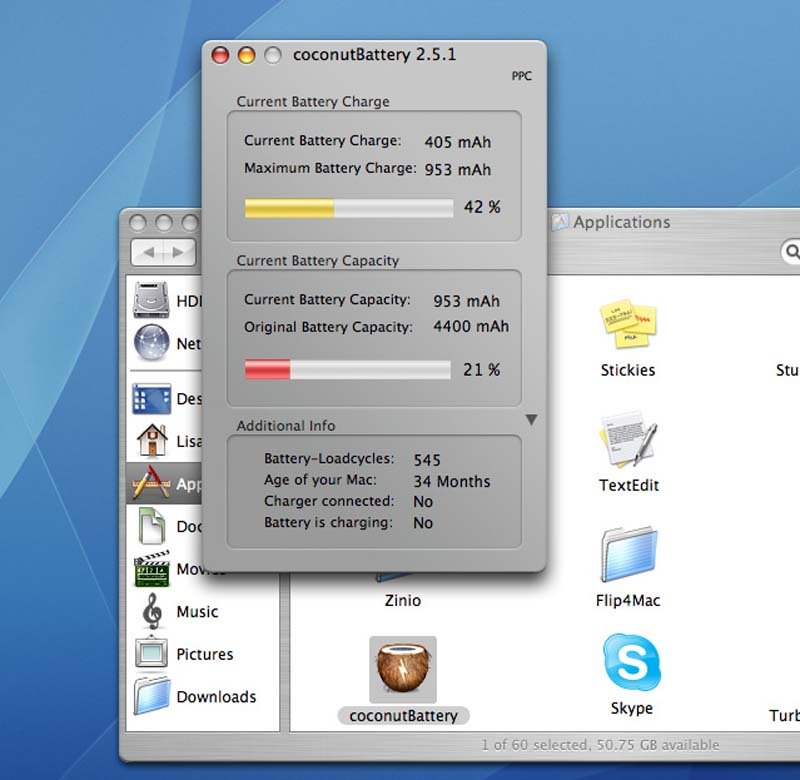The image size is (800, 780).
Task: Minimize the coconutBattery window
Action: 247,55
